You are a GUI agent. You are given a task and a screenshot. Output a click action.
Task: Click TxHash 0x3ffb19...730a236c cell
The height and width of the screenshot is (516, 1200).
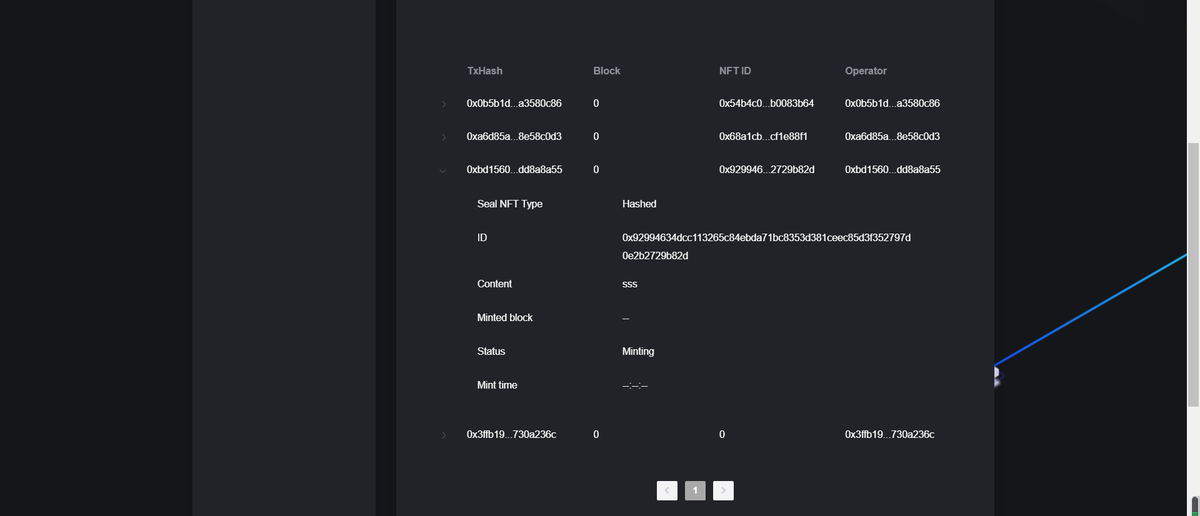[511, 434]
